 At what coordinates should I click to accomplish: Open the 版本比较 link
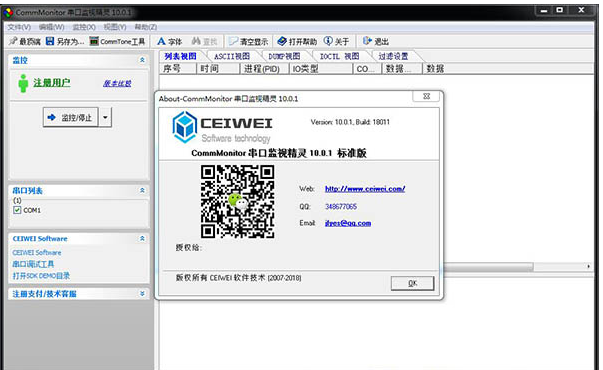tap(117, 83)
